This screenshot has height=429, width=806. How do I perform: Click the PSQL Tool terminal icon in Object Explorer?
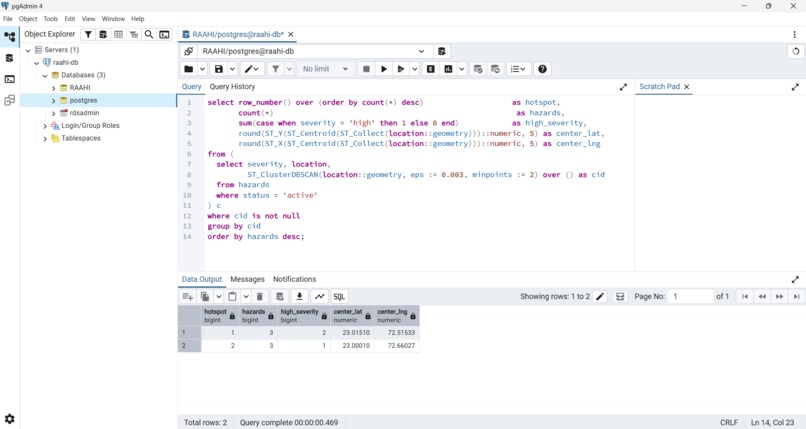pyautogui.click(x=164, y=34)
